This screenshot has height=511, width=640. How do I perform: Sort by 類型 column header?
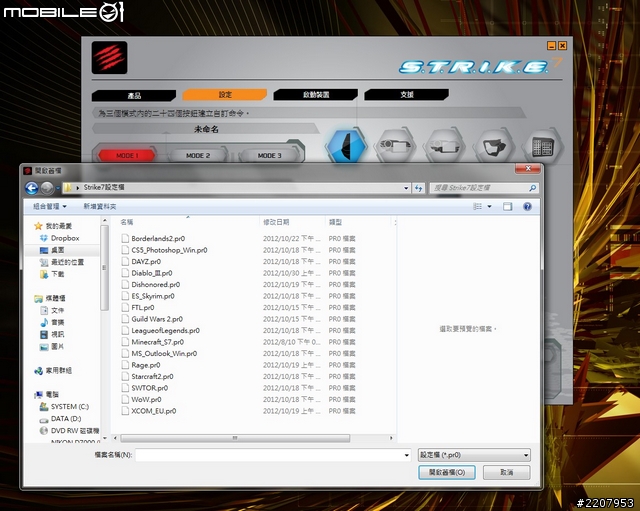pyautogui.click(x=358, y=222)
